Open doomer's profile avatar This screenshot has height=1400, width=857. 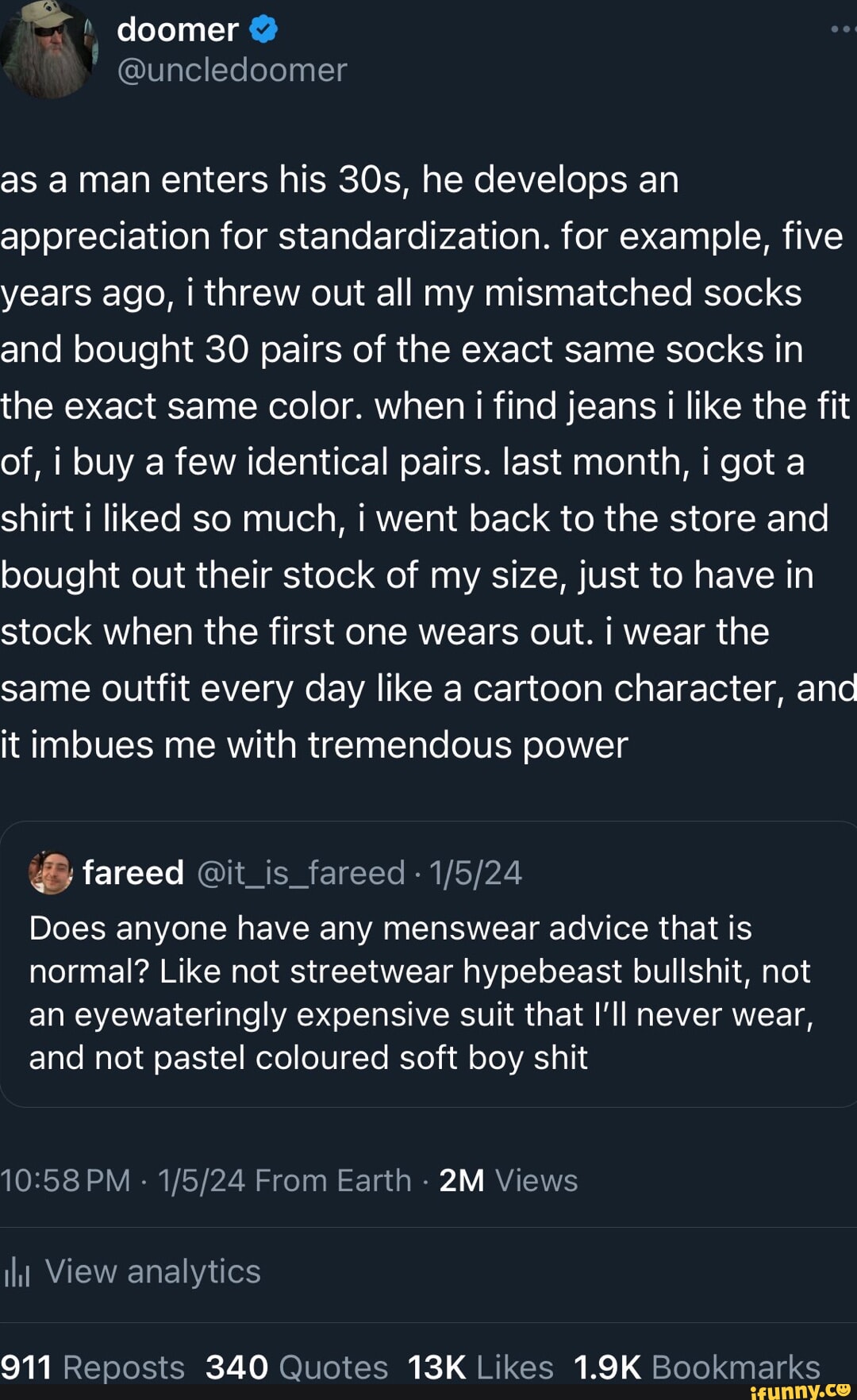pyautogui.click(x=48, y=49)
